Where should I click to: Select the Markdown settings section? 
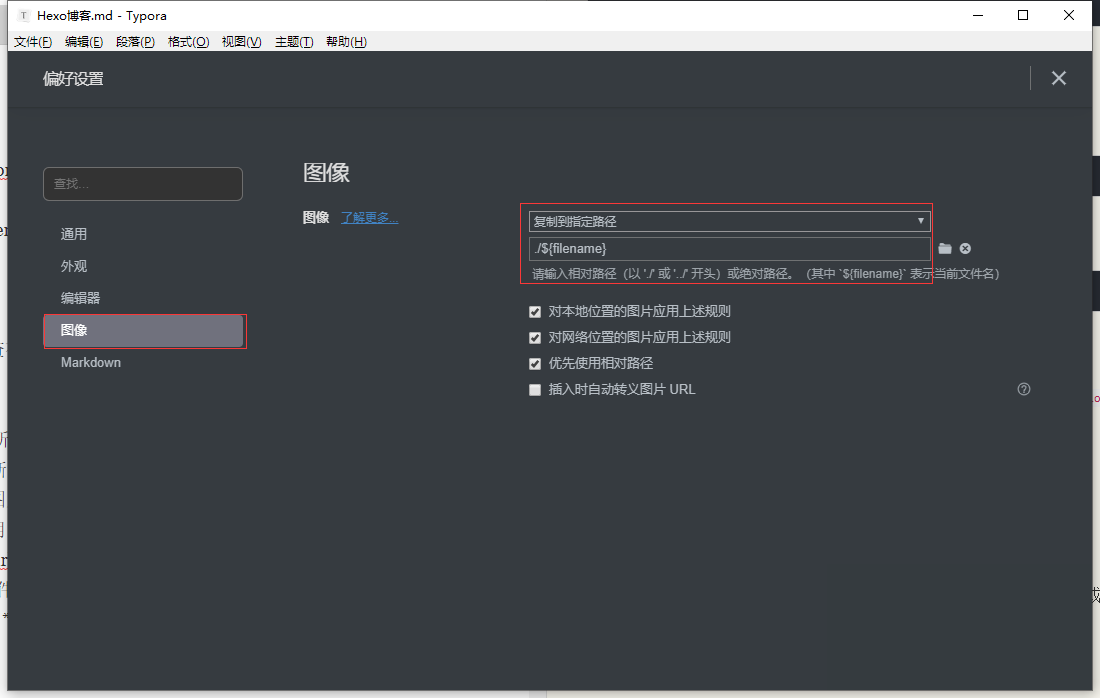coord(91,362)
